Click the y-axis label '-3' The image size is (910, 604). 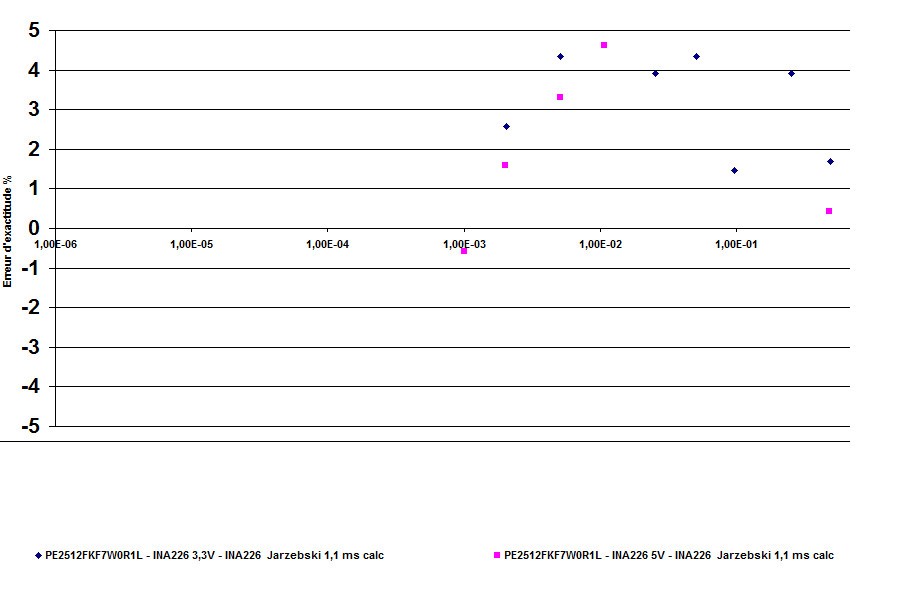point(31,348)
